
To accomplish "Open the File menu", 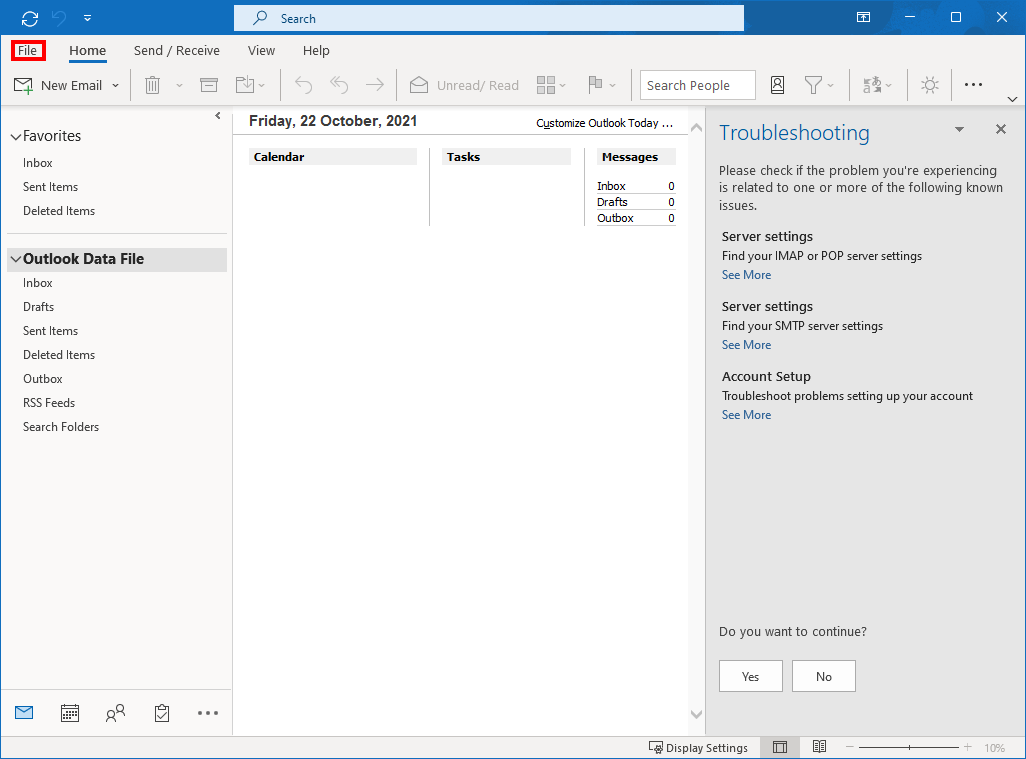I will click(x=27, y=51).
